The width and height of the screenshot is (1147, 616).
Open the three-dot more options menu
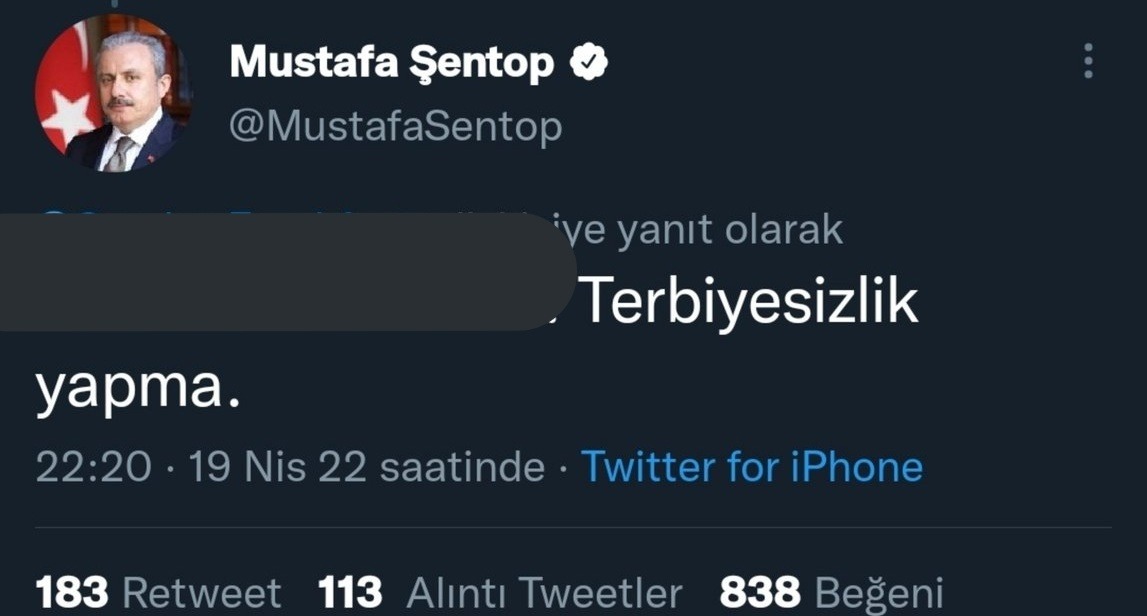(1088, 62)
